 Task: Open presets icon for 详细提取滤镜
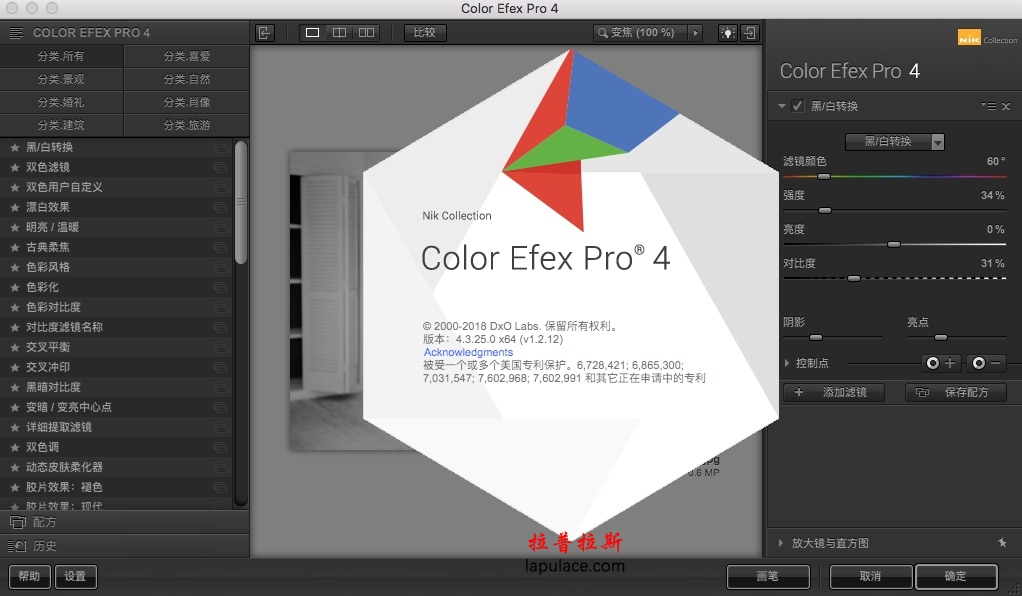coord(220,427)
